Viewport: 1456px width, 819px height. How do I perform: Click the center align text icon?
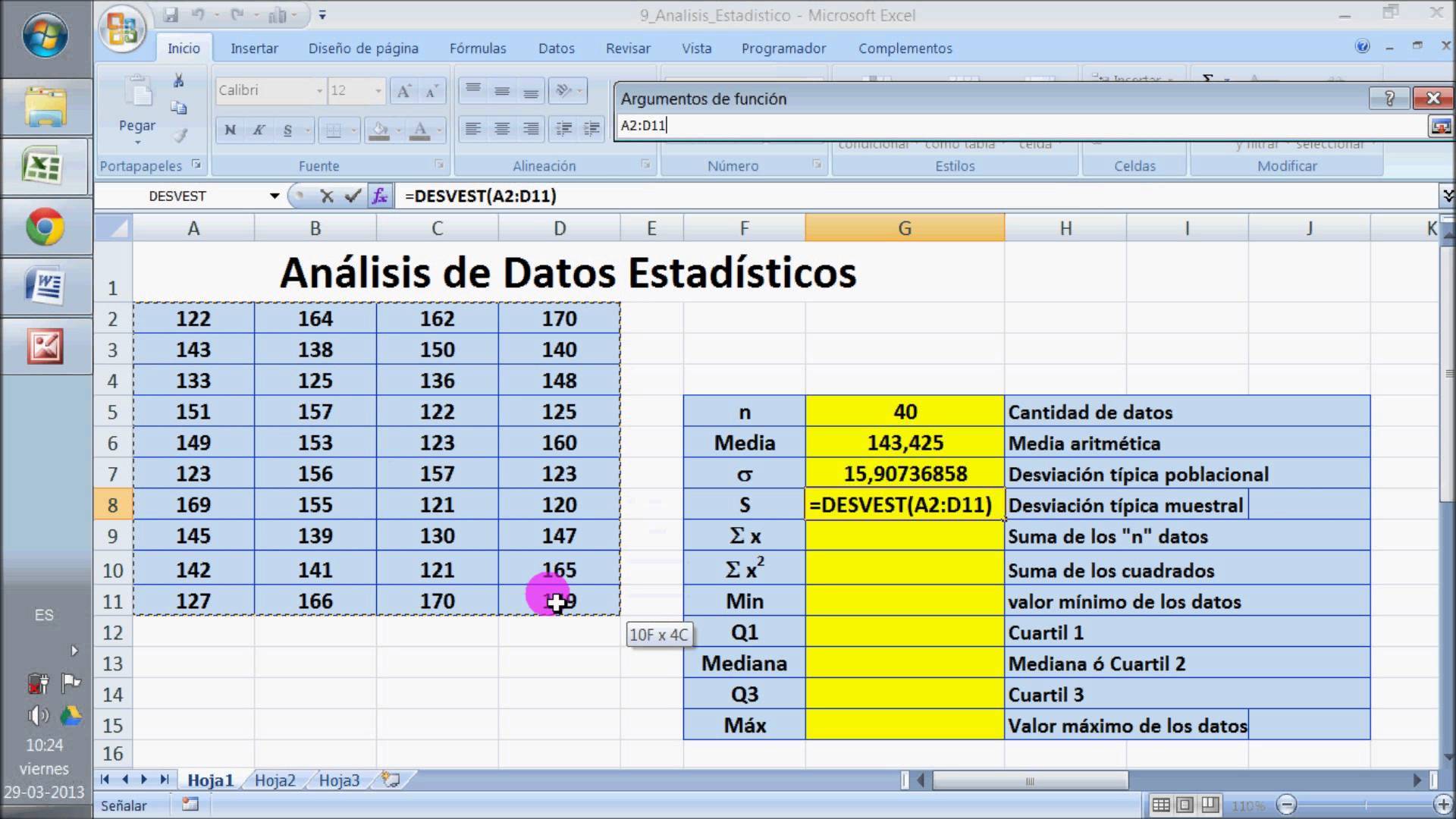click(501, 130)
